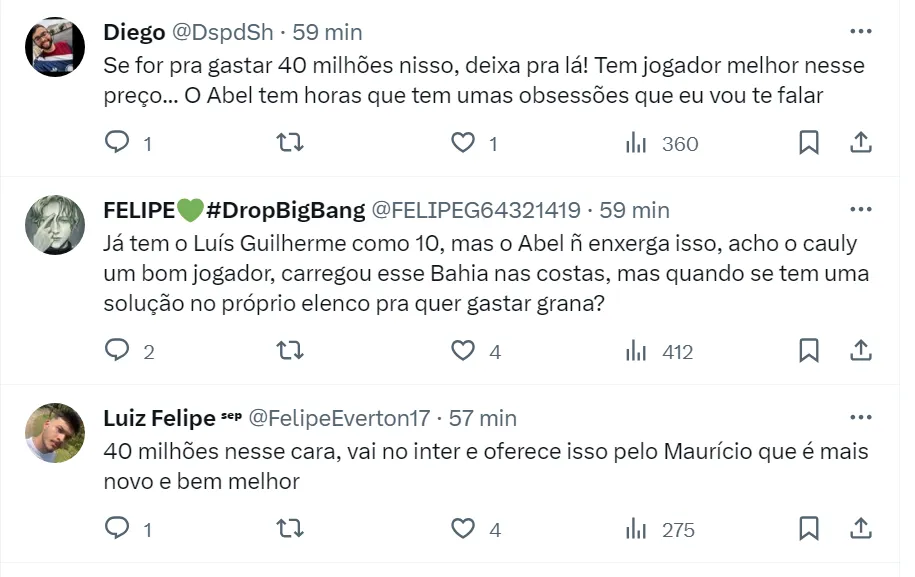Reply to Luiz Felipe's tweet
Image resolution: width=915 pixels, height=577 pixels.
pos(118,529)
